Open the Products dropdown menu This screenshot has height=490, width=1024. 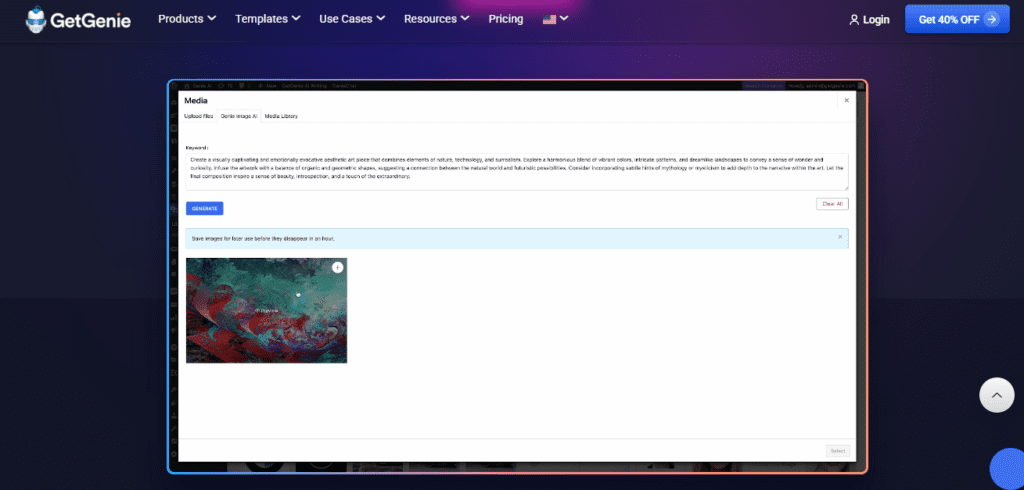point(187,19)
